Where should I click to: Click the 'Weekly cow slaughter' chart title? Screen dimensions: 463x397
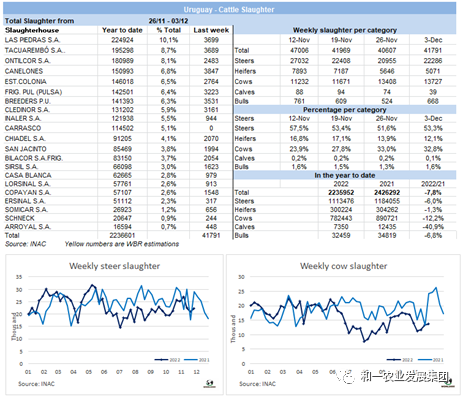click(343, 266)
